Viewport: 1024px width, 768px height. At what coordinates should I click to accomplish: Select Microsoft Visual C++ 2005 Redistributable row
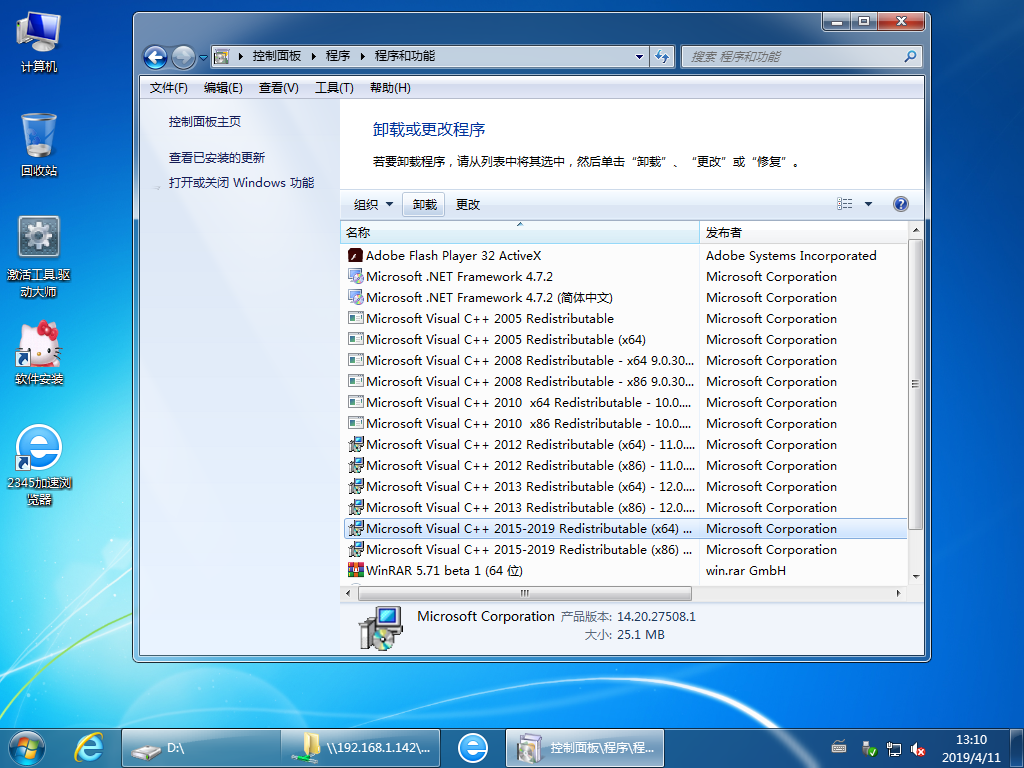point(625,318)
